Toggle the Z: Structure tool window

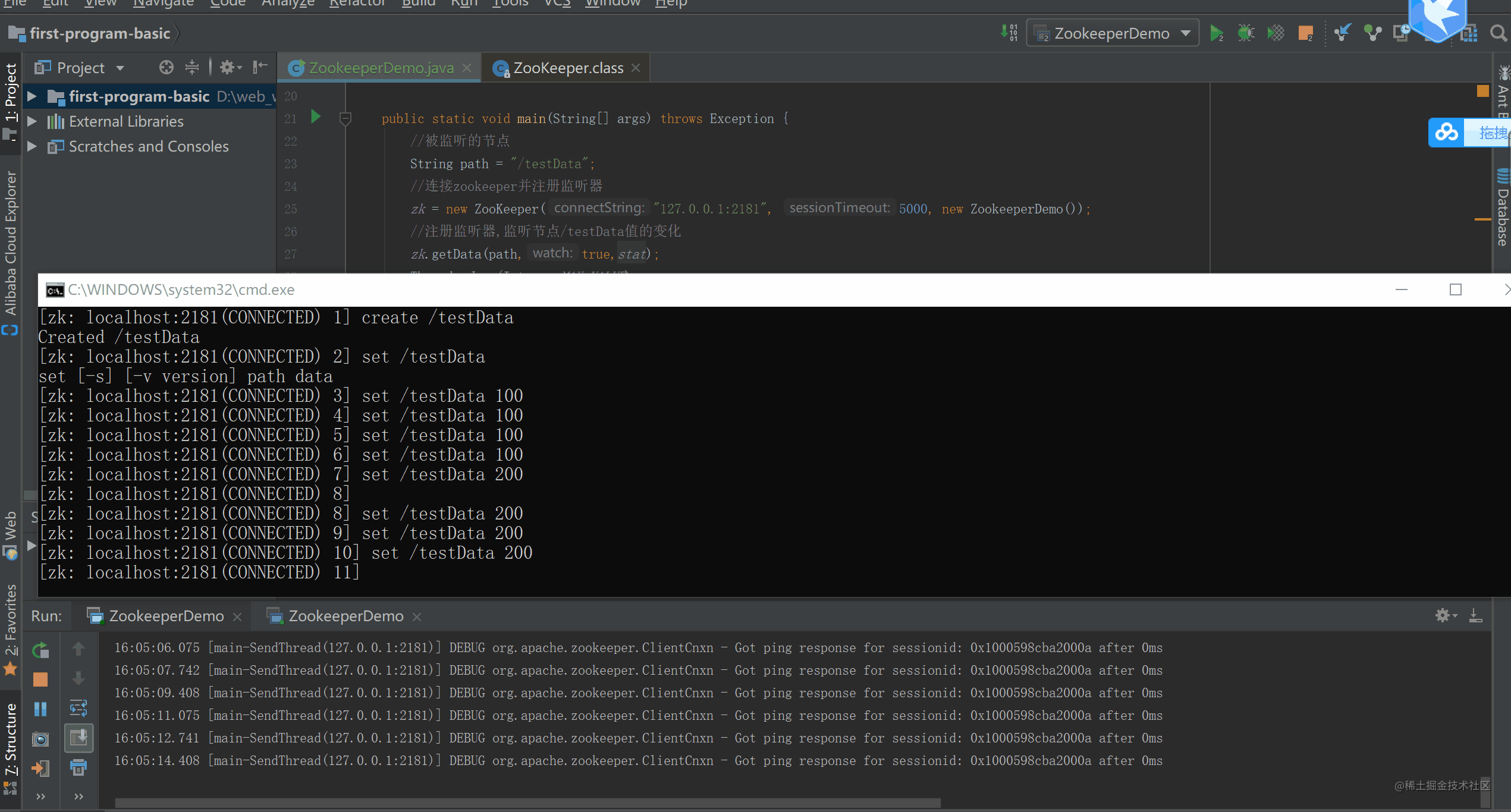(10, 749)
